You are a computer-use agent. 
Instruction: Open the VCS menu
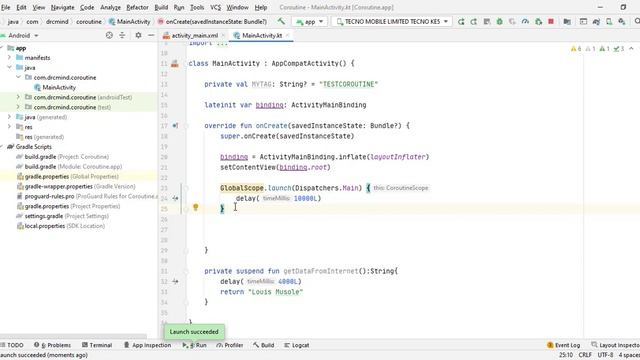(x=215, y=7)
